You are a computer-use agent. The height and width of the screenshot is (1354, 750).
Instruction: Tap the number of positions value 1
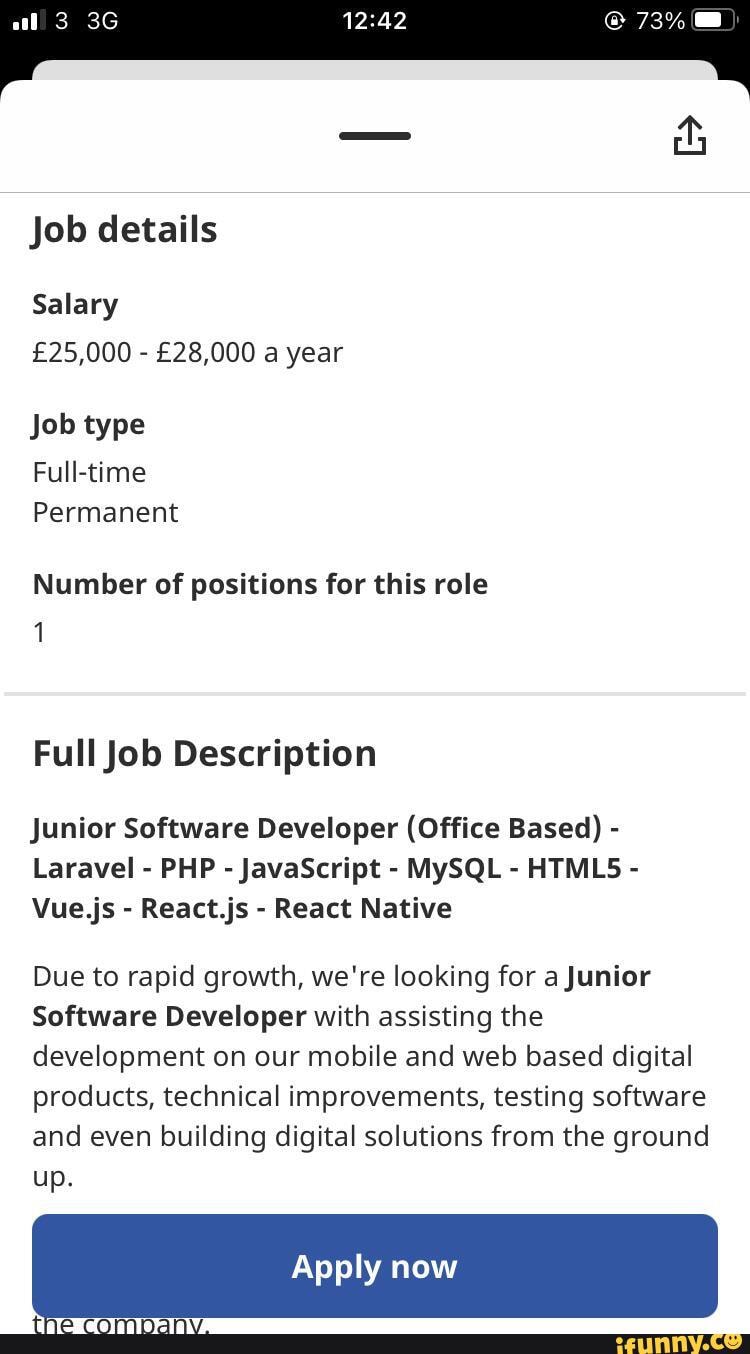coord(39,631)
